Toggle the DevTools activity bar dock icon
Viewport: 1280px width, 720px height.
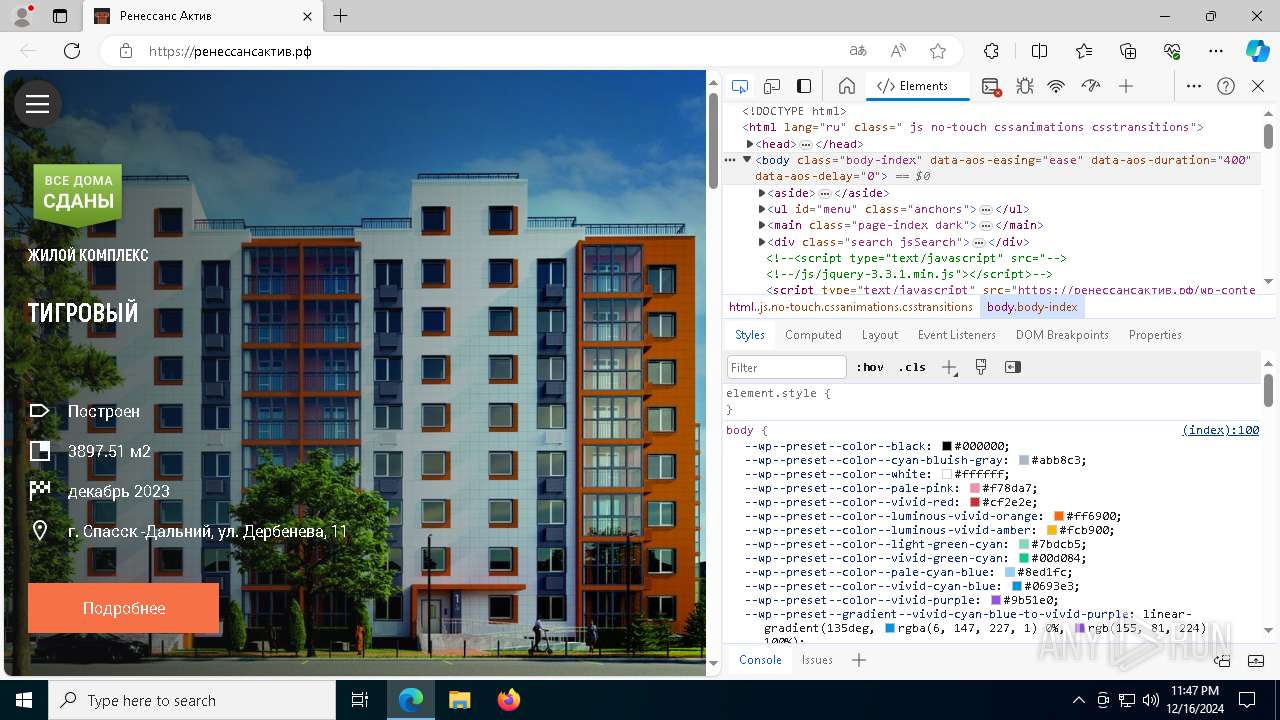(804, 86)
